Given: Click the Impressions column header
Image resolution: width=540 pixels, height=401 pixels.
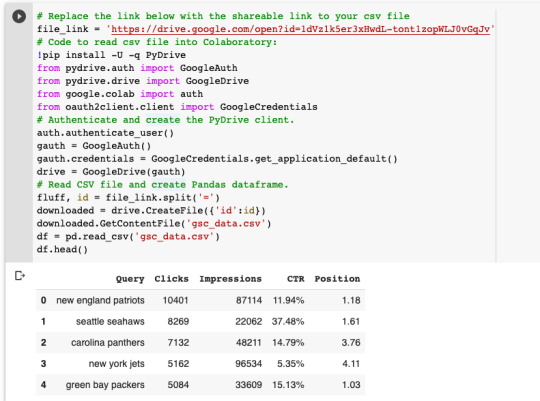Looking at the screenshot, I should tap(230, 279).
